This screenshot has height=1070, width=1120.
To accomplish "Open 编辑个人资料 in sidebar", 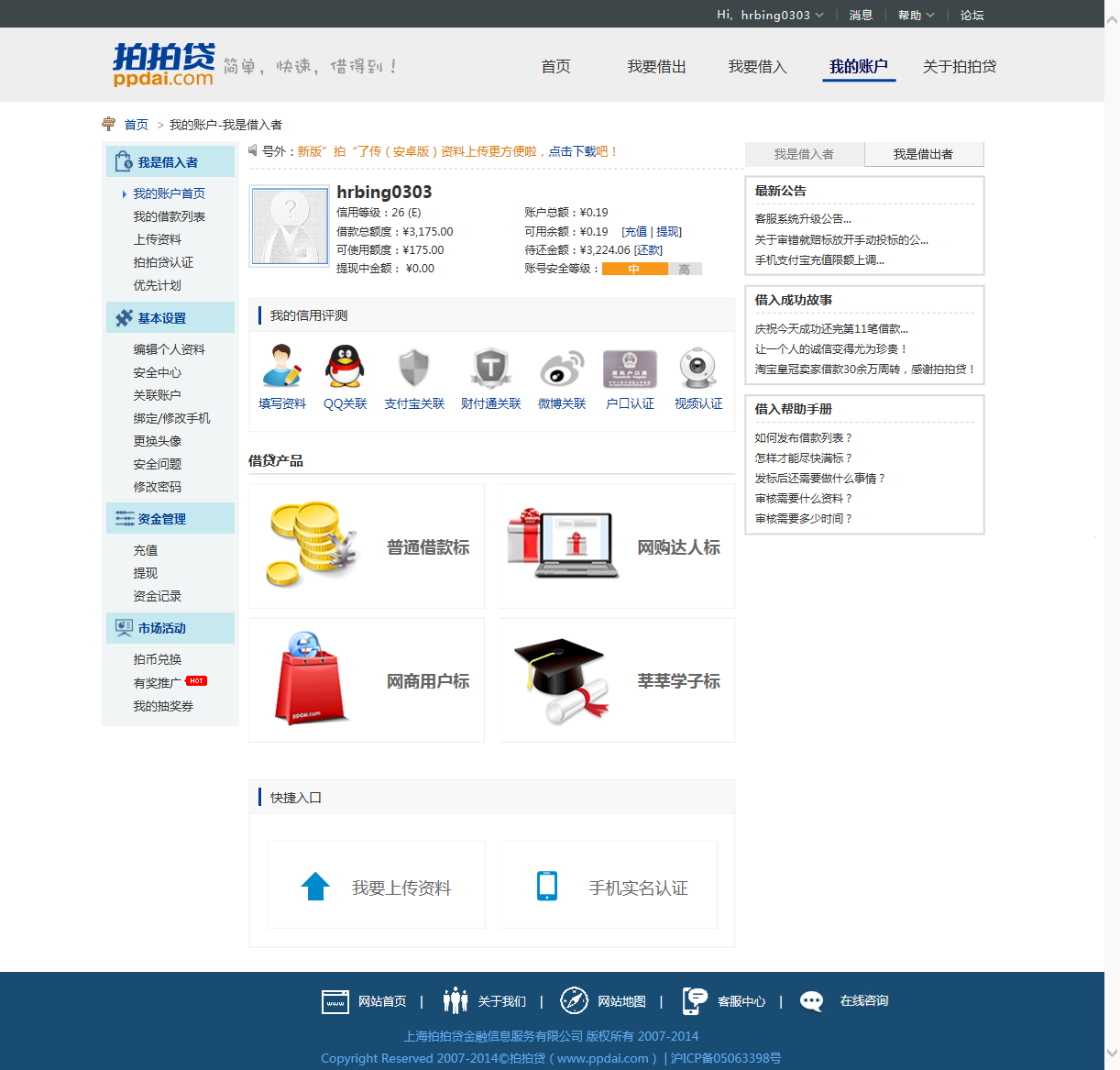I will pyautogui.click(x=170, y=349).
